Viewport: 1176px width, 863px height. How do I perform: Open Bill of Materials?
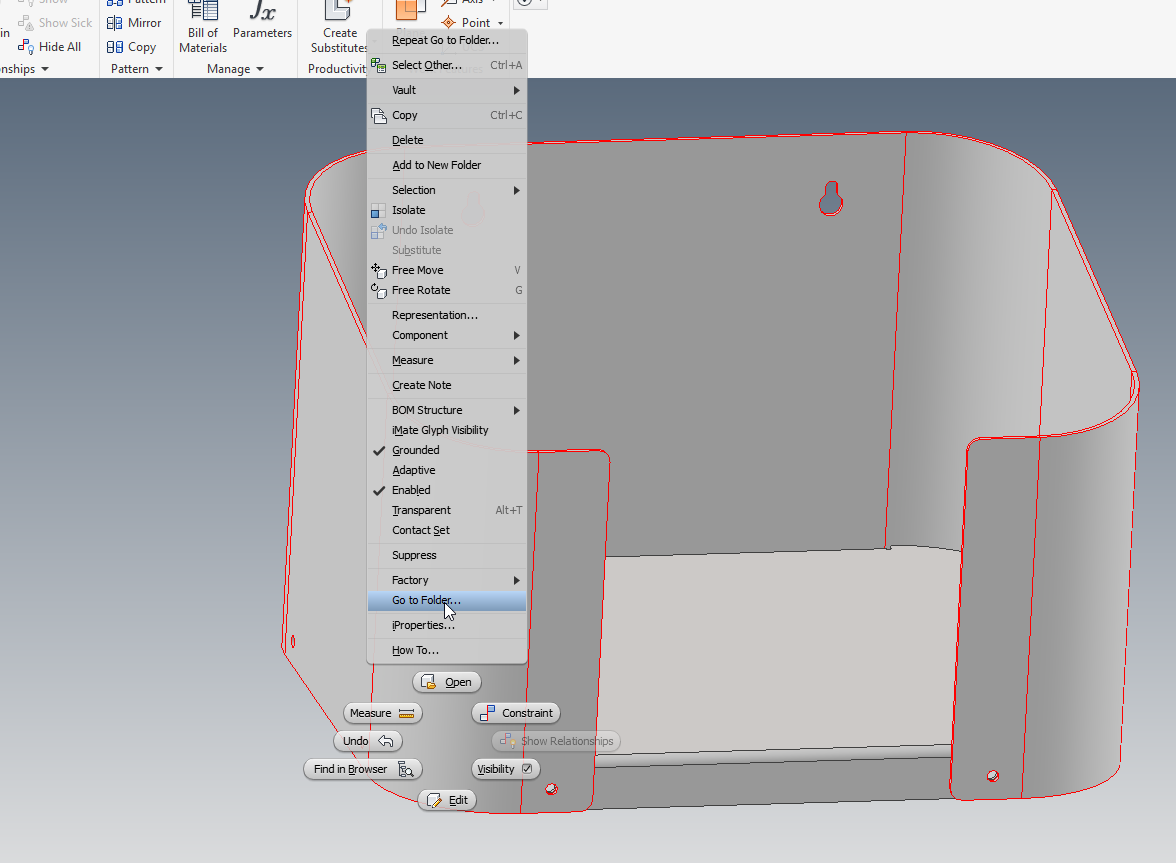pyautogui.click(x=202, y=28)
